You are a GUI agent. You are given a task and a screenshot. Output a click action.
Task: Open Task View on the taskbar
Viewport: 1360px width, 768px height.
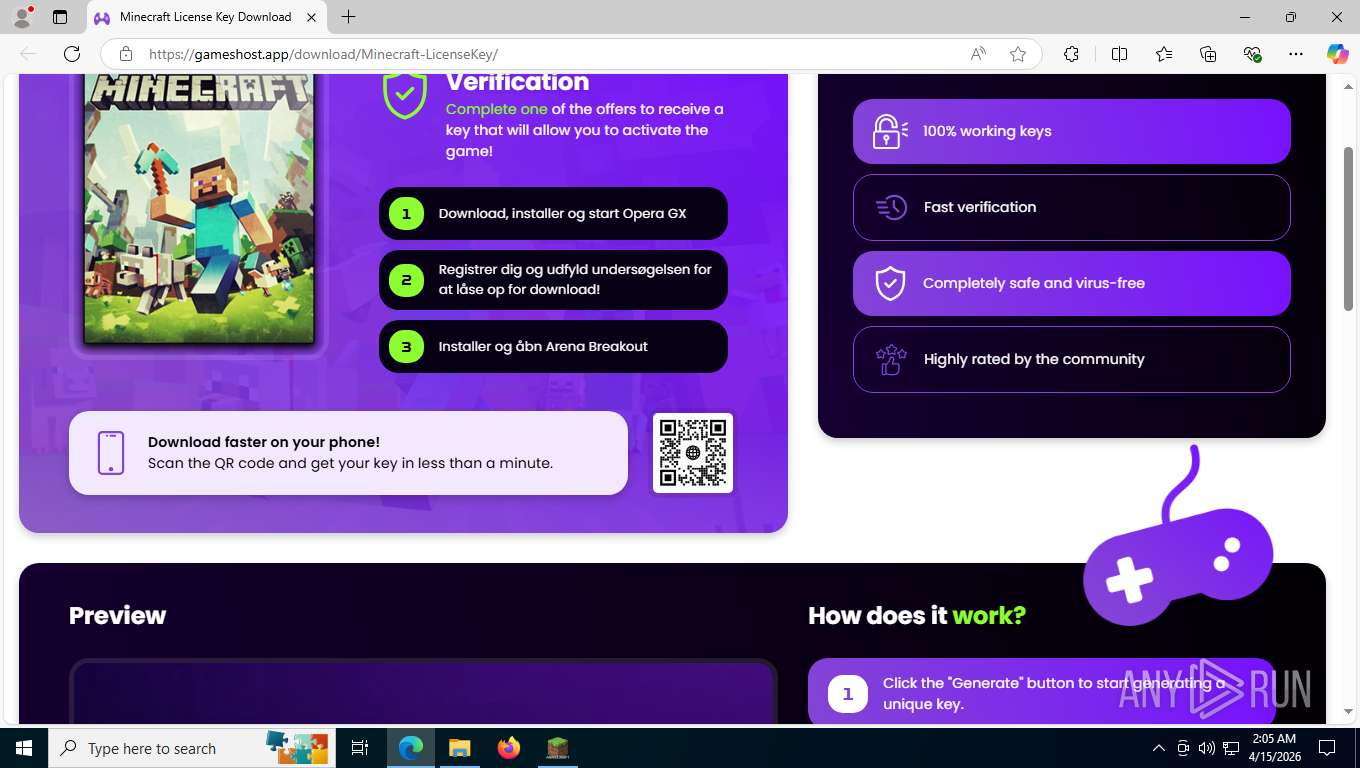tap(360, 748)
